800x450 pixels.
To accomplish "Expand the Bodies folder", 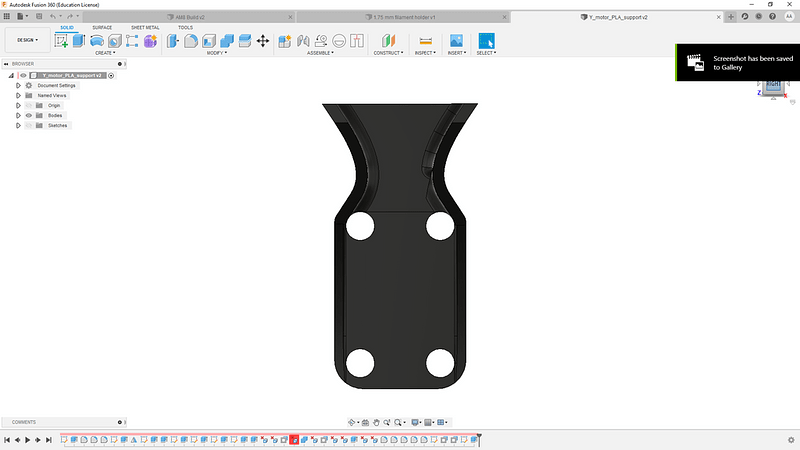I will click(x=18, y=115).
